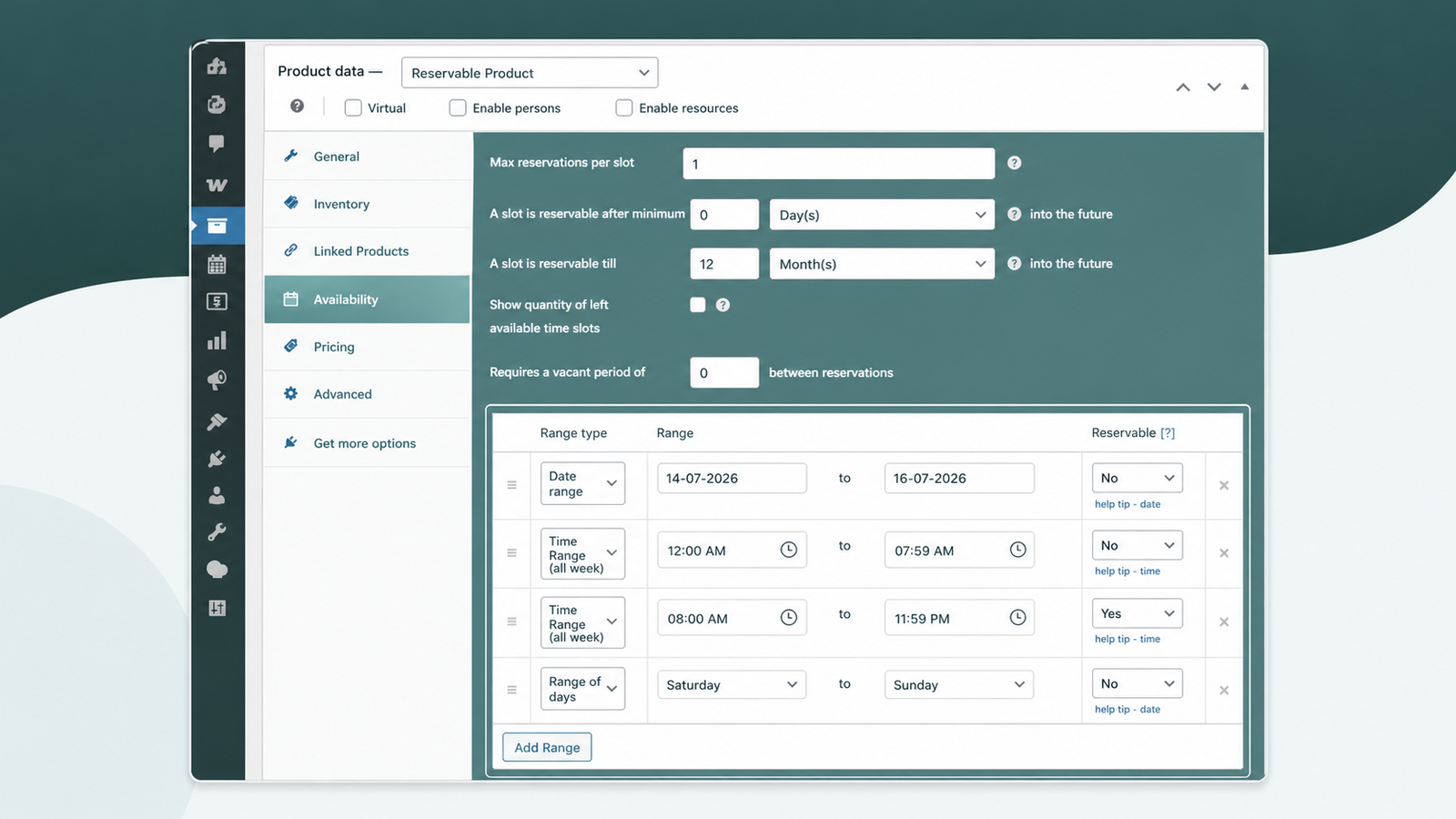Click the 16-07-2026 end date field

coord(959,478)
